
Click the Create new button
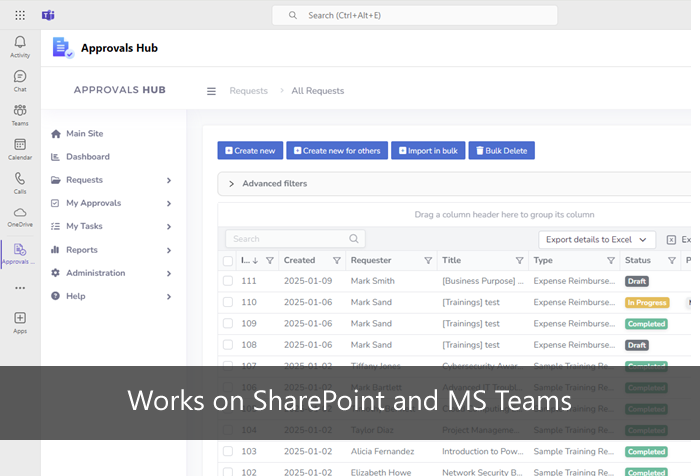click(x=250, y=150)
